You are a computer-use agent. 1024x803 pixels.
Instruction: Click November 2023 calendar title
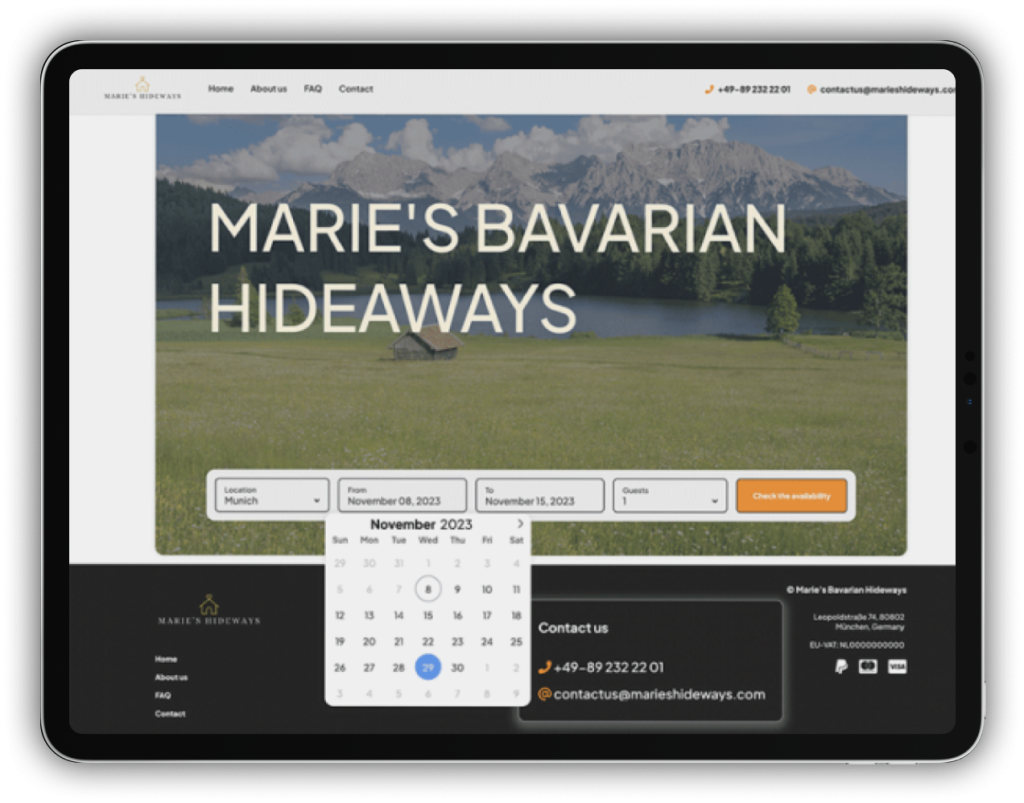421,524
